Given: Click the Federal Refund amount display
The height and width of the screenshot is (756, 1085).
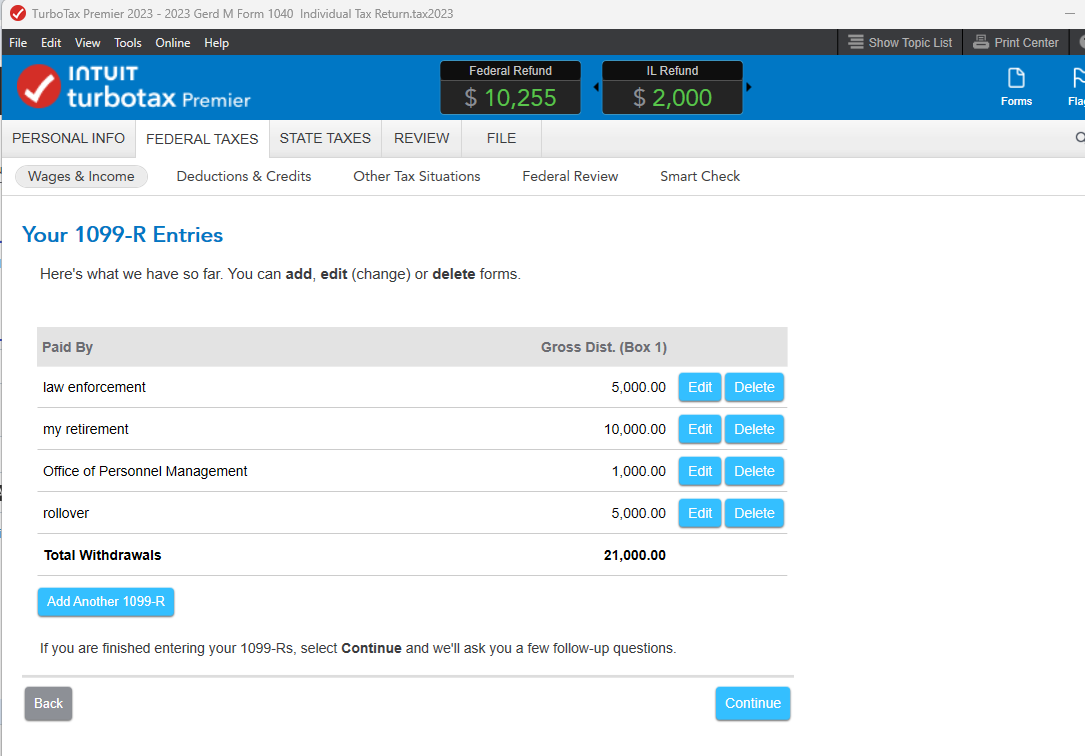Looking at the screenshot, I should pyautogui.click(x=510, y=97).
